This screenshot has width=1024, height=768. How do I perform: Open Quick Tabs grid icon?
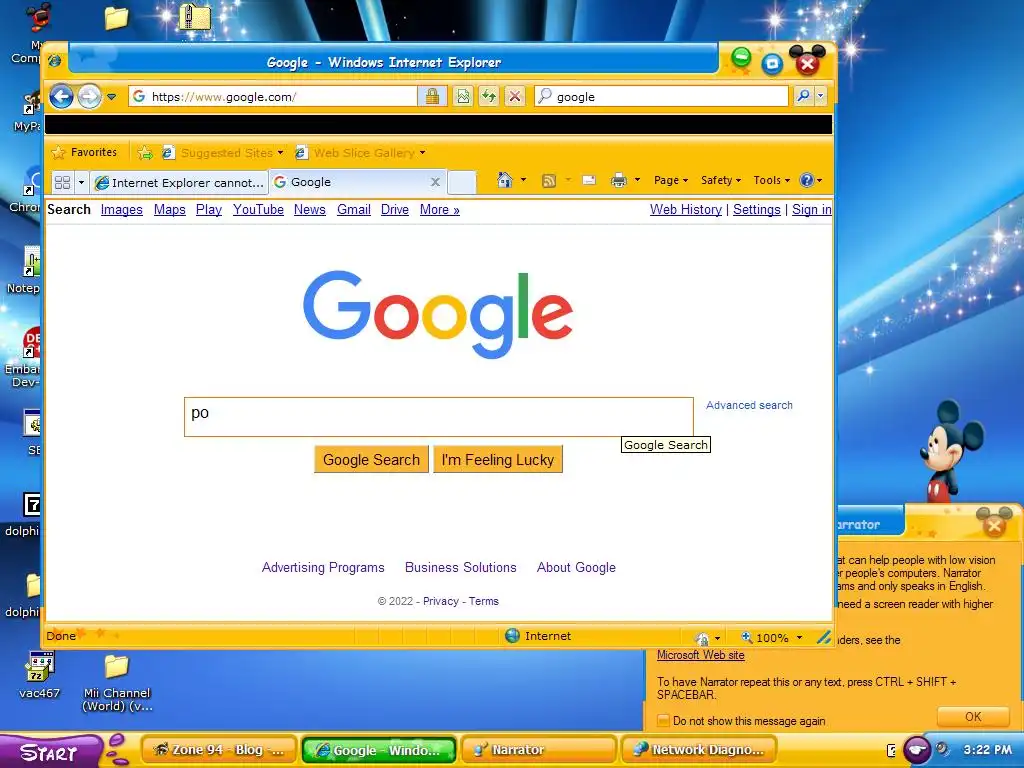(x=62, y=182)
